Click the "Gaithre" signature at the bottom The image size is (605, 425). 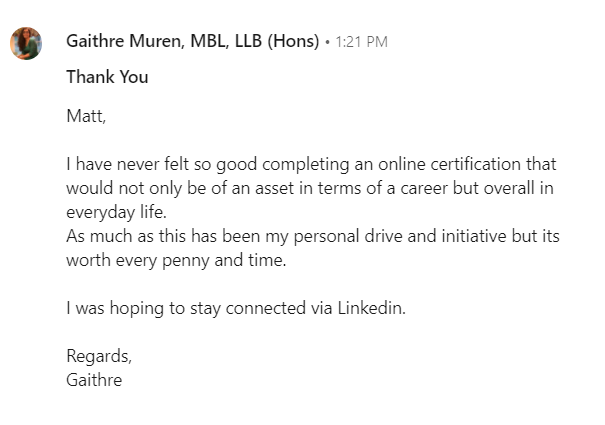coord(94,380)
